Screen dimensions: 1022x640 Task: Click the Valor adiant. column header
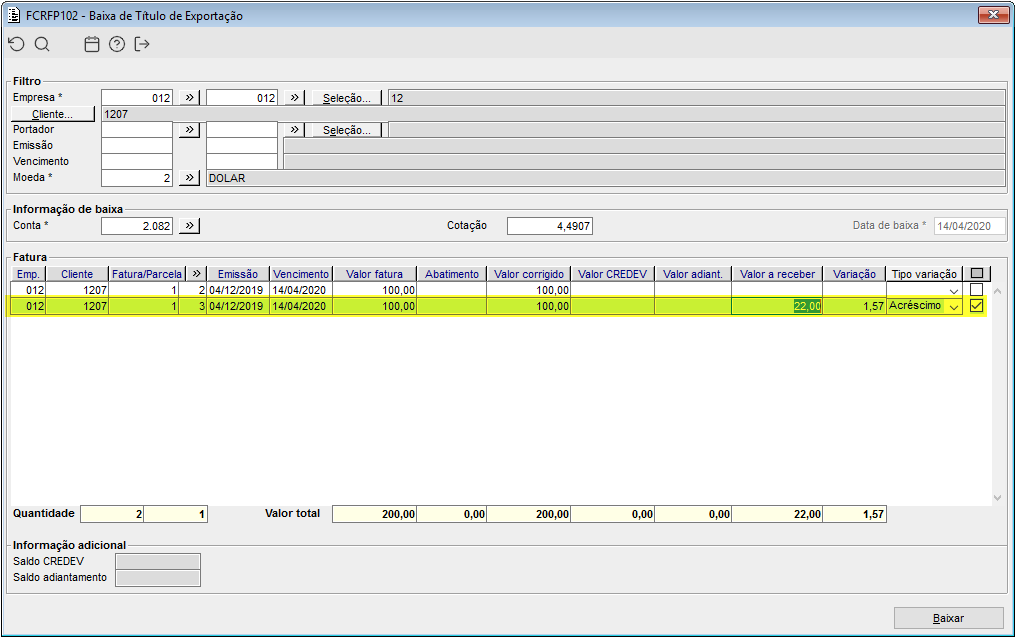tap(693, 274)
